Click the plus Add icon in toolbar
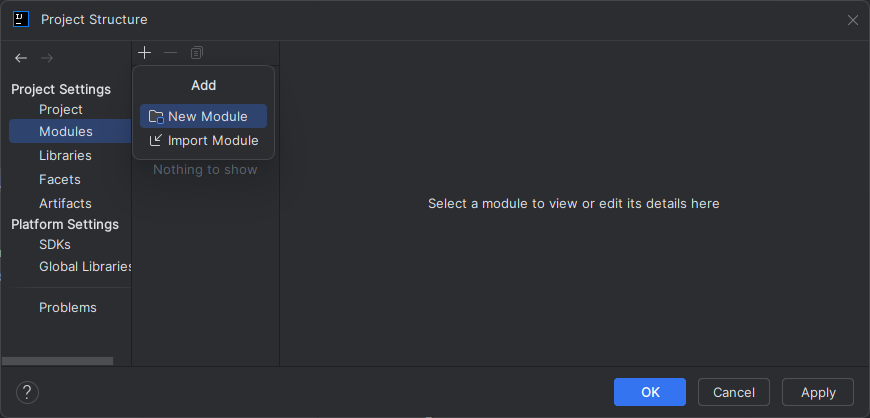 [x=145, y=52]
